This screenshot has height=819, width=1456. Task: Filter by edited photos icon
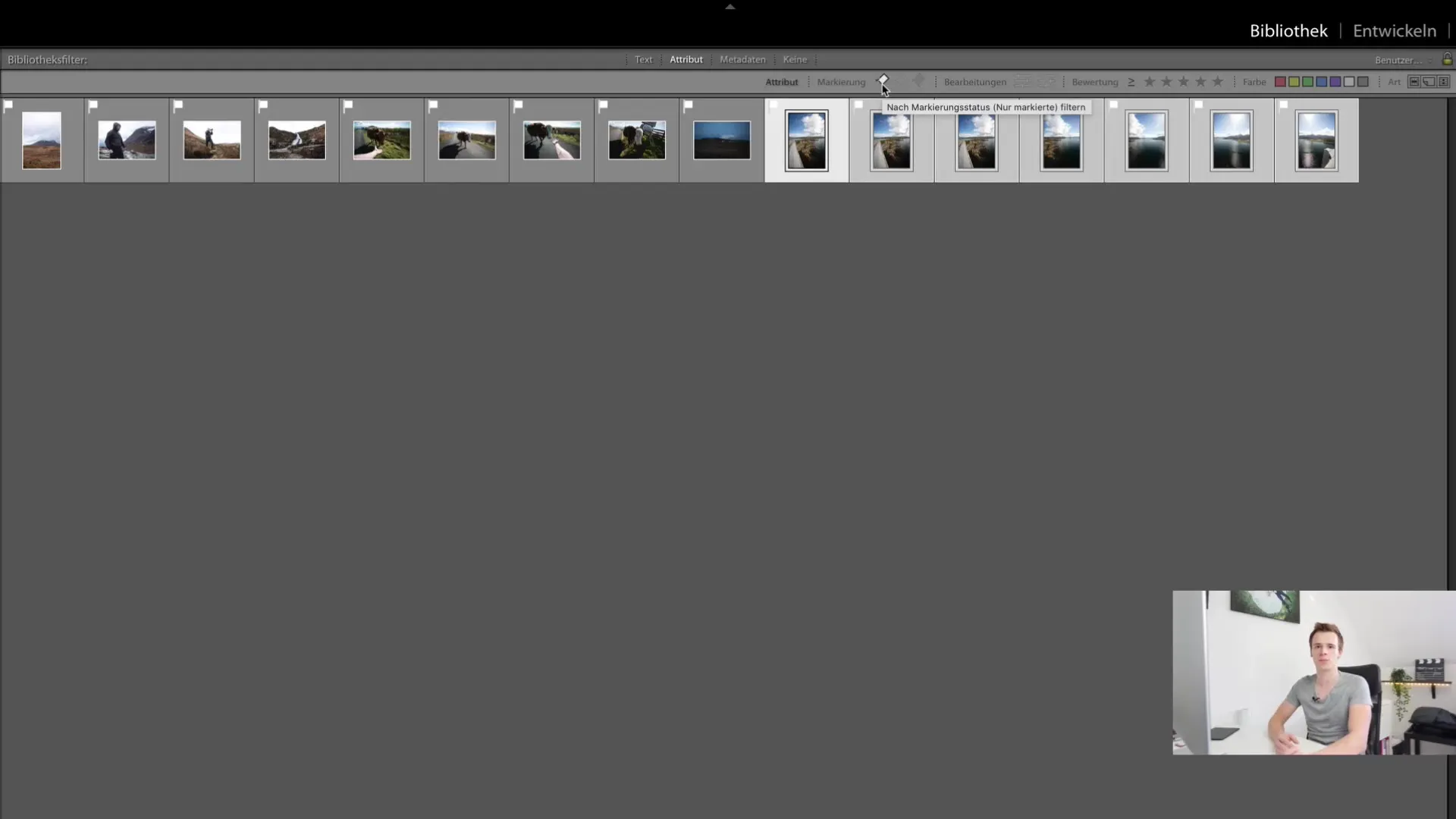pyautogui.click(x=1022, y=81)
